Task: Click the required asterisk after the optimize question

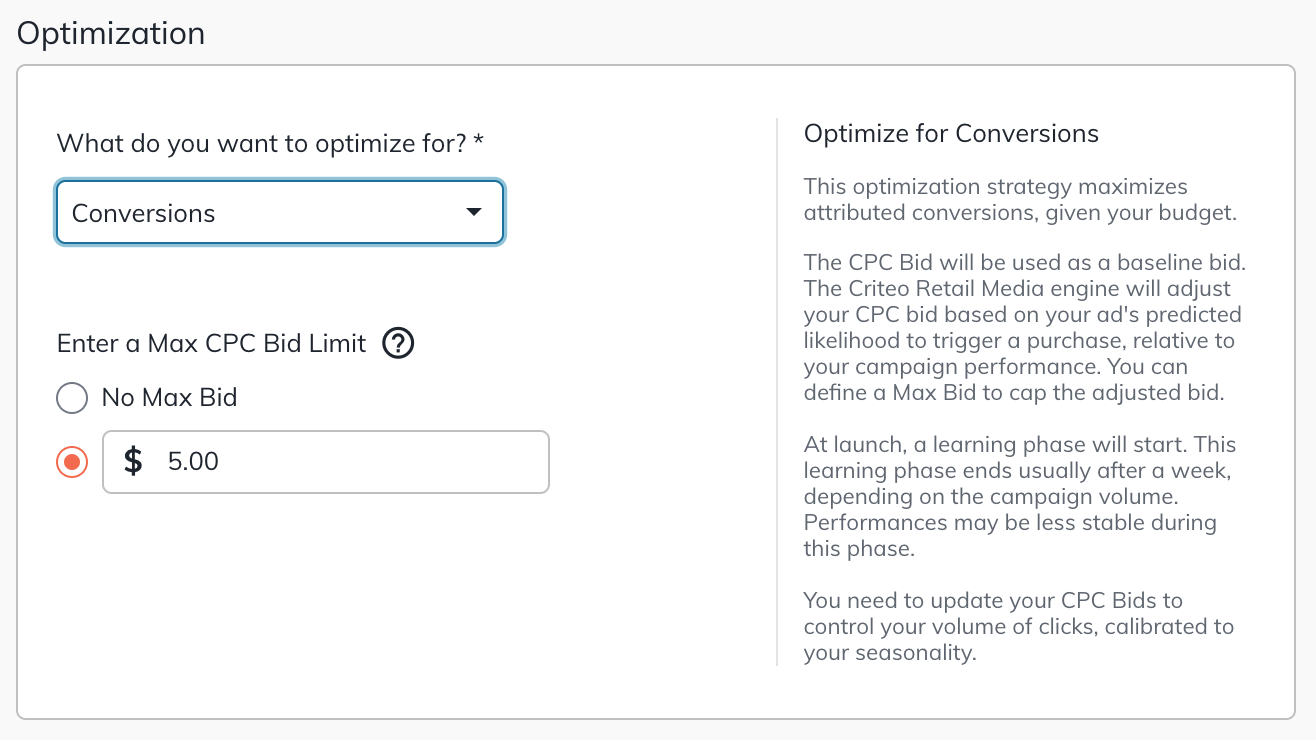Action: [479, 142]
